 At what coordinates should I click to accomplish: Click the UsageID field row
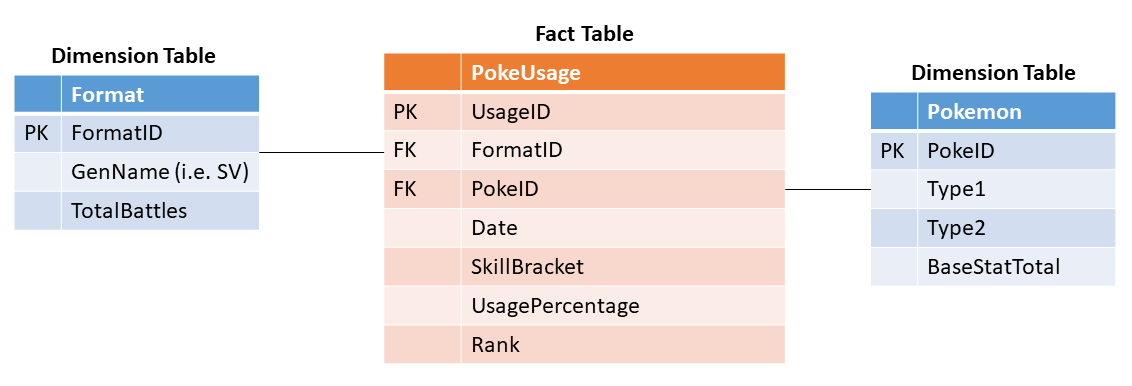coord(584,112)
